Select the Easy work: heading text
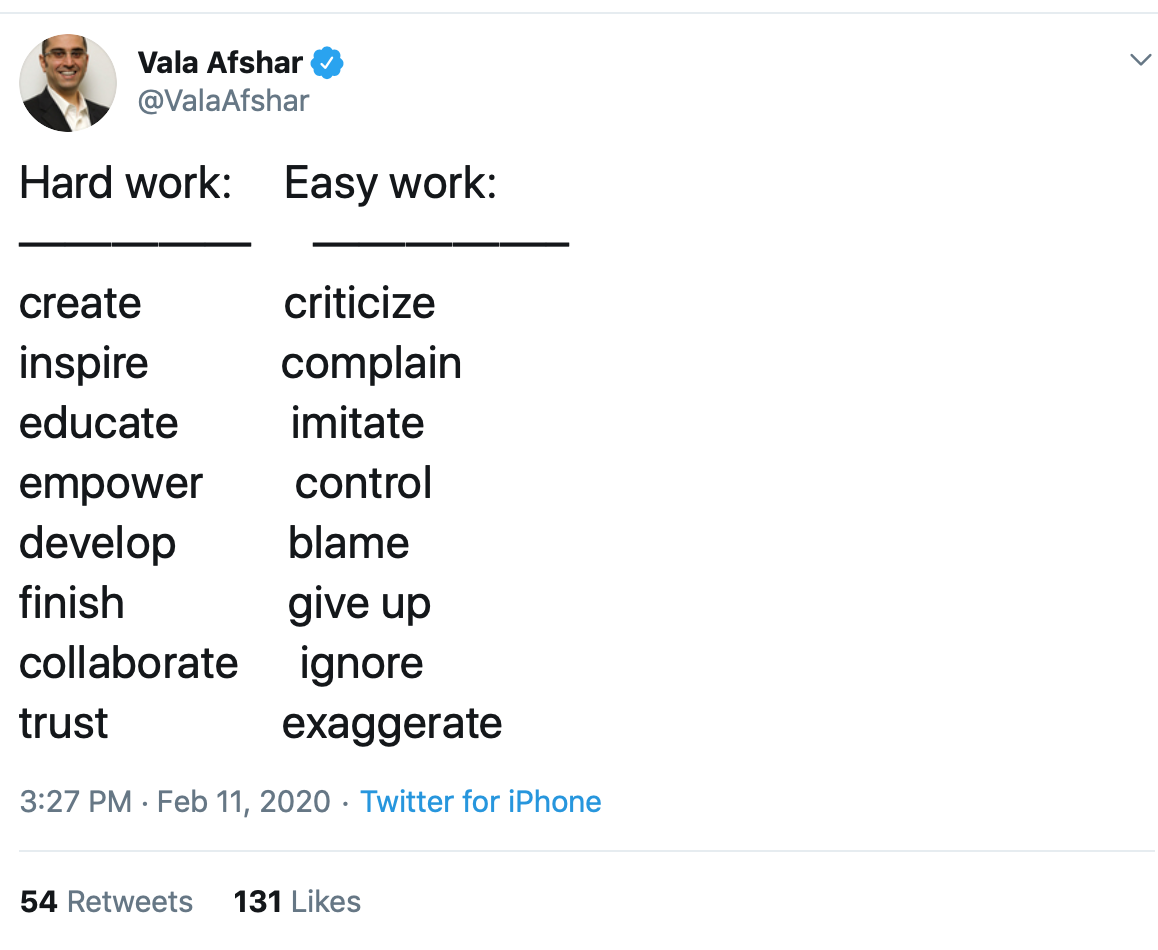Image resolution: width=1158 pixels, height=950 pixels. click(391, 184)
